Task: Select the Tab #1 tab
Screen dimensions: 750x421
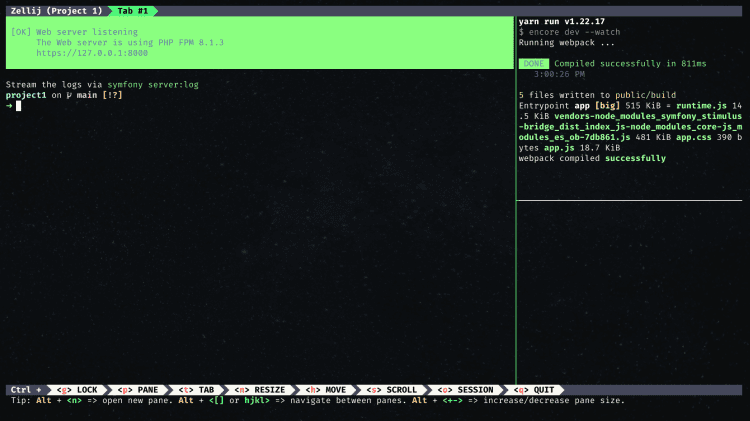Action: [x=132, y=11]
